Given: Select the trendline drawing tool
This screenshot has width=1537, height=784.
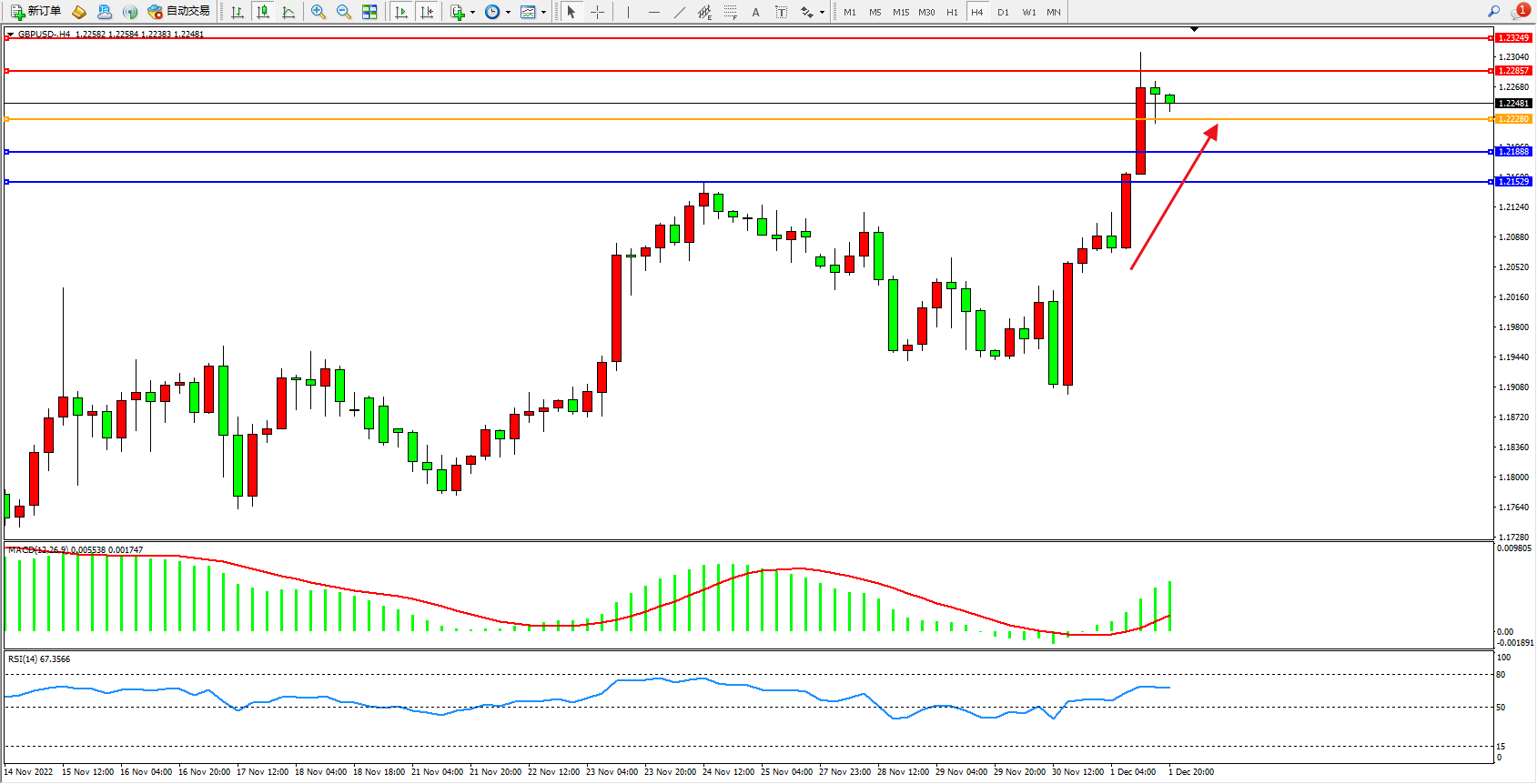Looking at the screenshot, I should click(680, 12).
